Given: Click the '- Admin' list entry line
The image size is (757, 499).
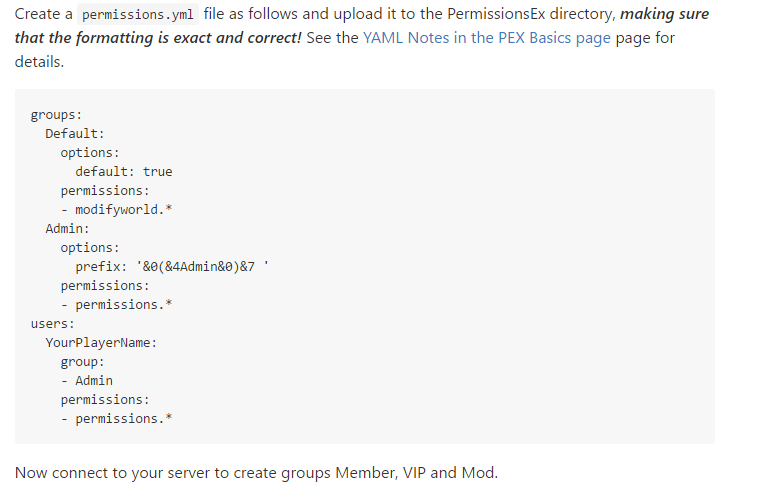Looking at the screenshot, I should click(86, 381).
